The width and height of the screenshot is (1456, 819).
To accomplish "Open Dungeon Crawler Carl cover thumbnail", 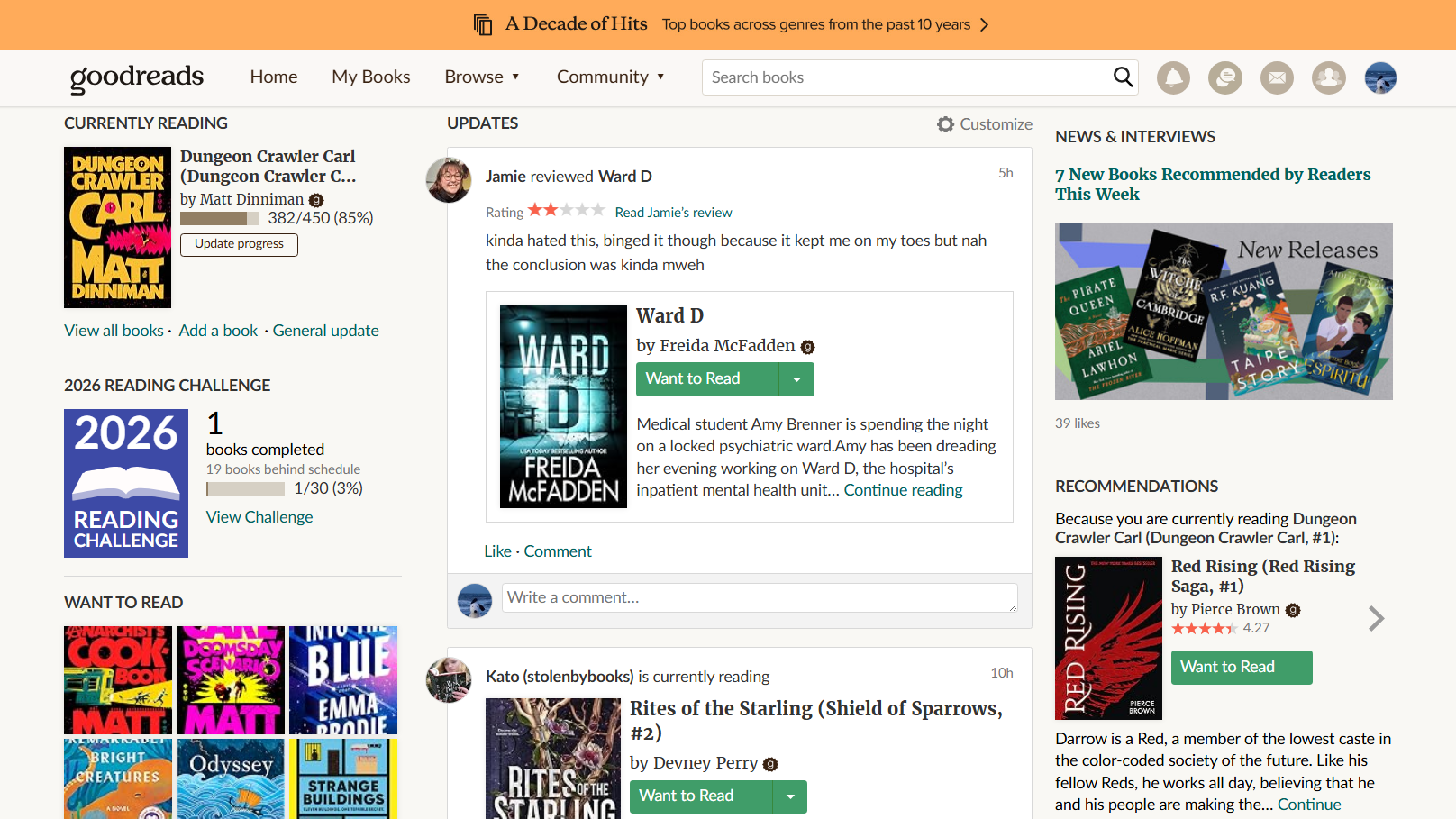I will pyautogui.click(x=117, y=228).
